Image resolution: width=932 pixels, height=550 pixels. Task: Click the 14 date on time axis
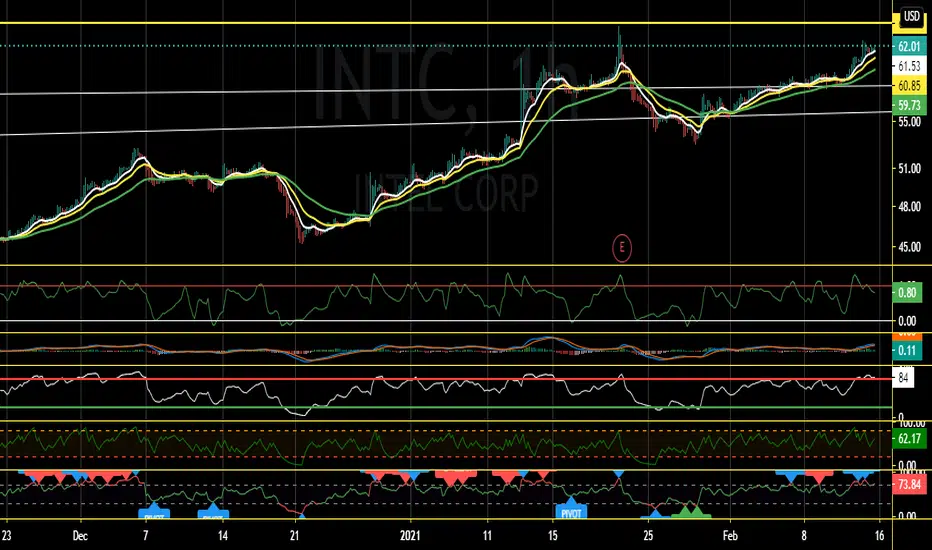pos(222,536)
